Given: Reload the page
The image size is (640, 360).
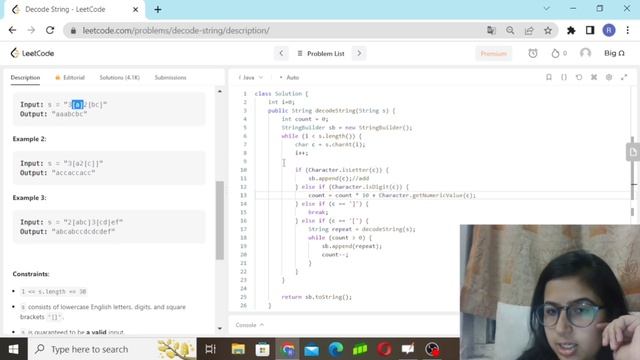Looking at the screenshot, I should click(x=50, y=30).
